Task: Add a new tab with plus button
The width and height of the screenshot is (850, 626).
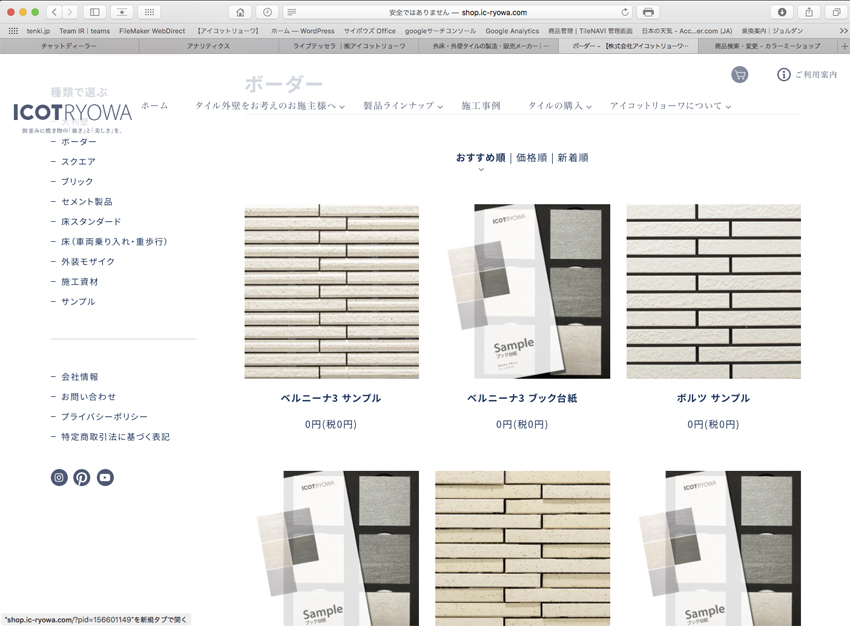Action: point(844,47)
